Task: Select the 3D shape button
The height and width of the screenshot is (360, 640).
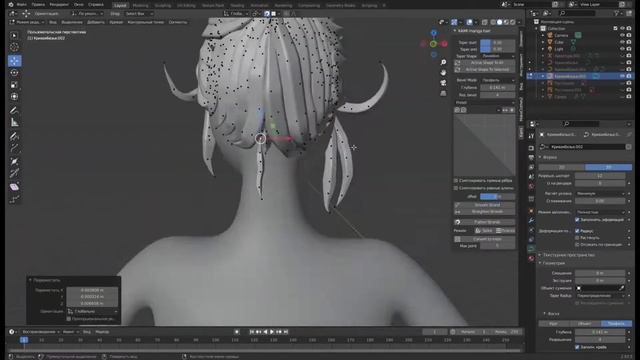Action: tap(608, 167)
